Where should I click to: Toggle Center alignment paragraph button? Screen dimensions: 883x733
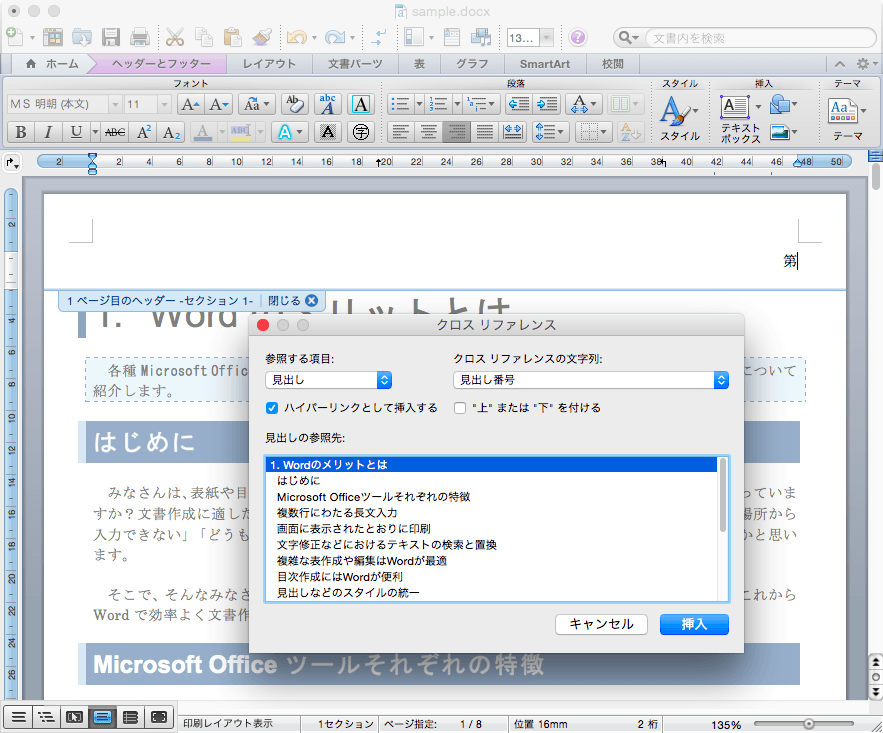pos(429,132)
